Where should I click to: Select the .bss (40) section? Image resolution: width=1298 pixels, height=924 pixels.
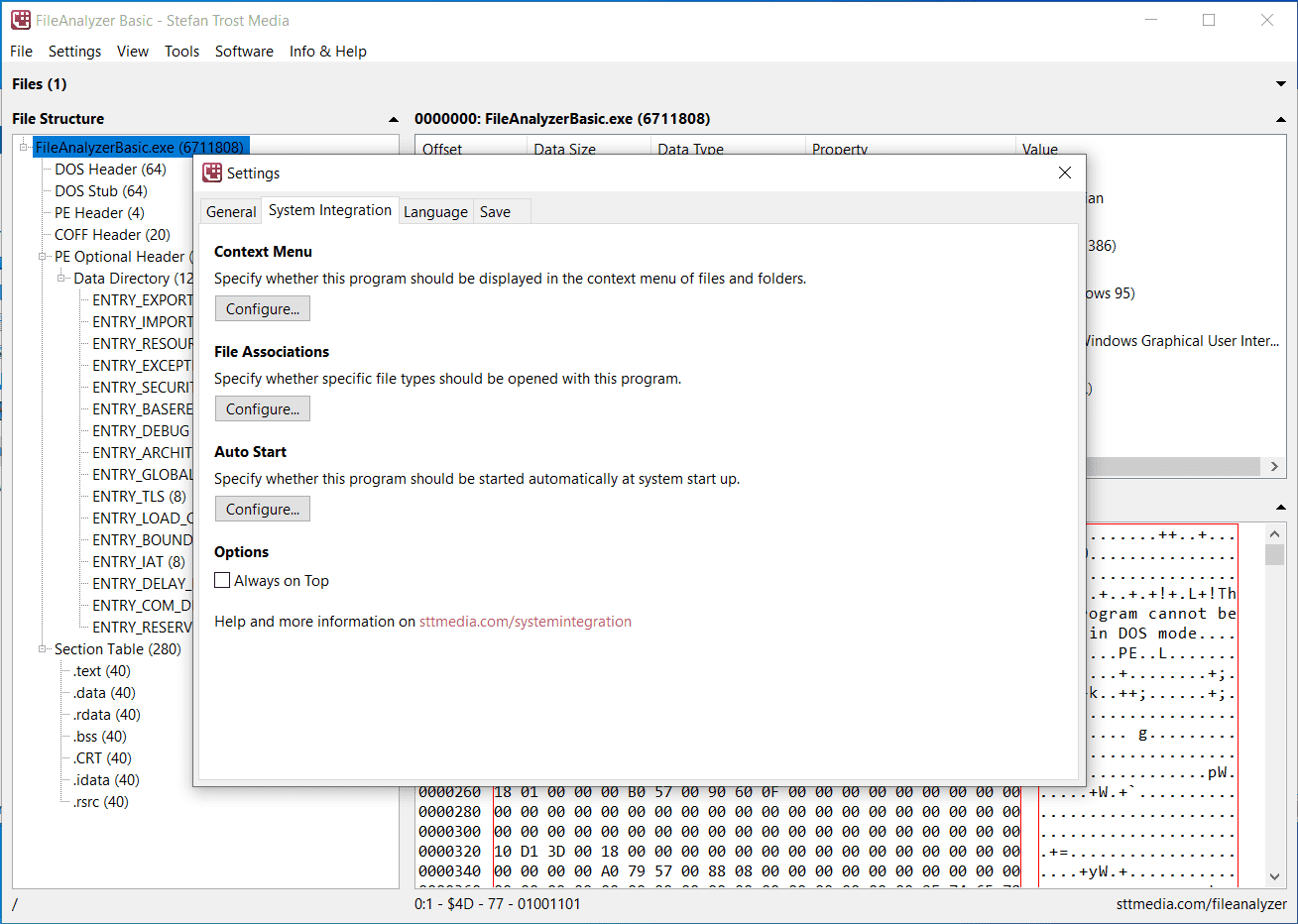[100, 736]
